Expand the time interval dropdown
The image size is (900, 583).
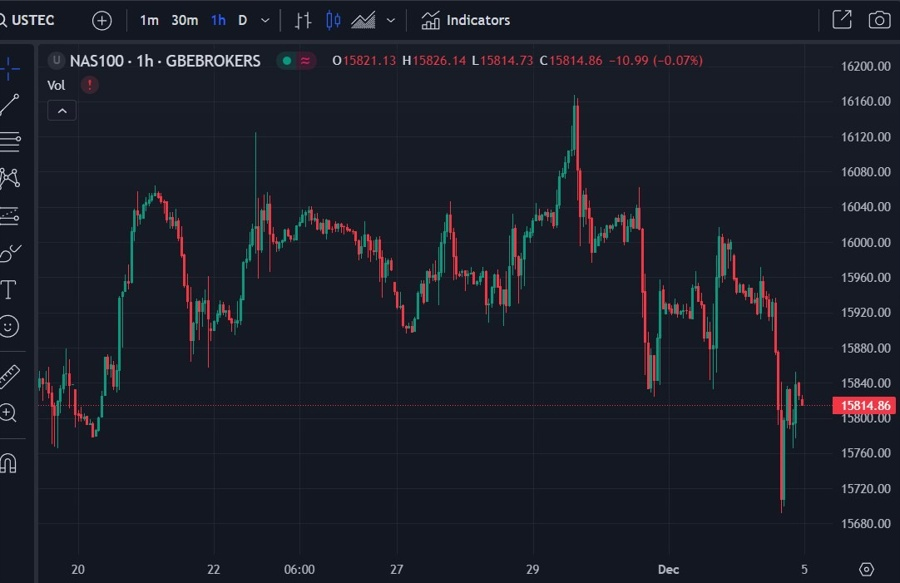pyautogui.click(x=265, y=21)
